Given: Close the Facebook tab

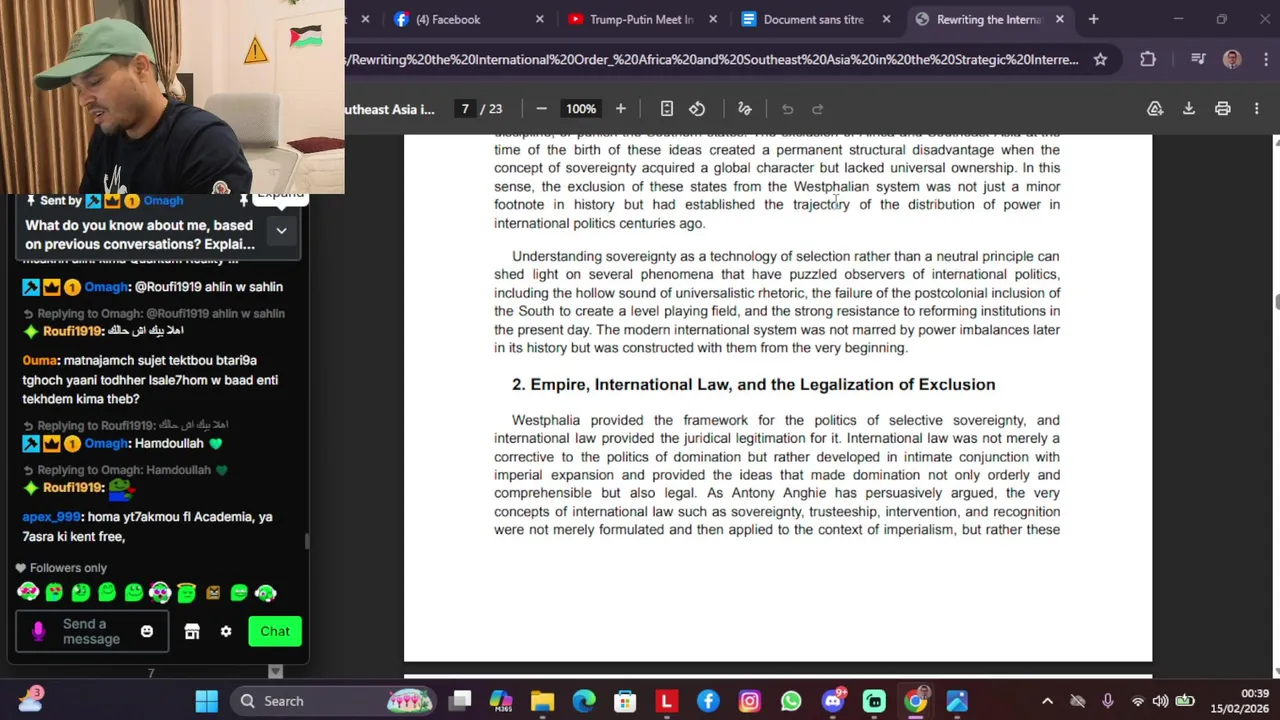Looking at the screenshot, I should click(540, 19).
